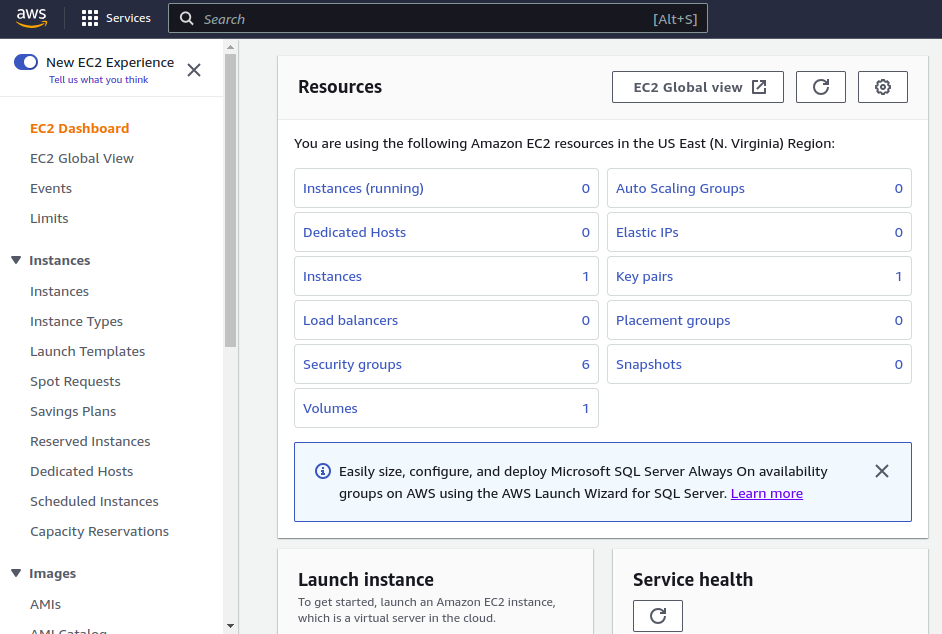Refresh the Service health panel
This screenshot has width=942, height=634.
[657, 616]
